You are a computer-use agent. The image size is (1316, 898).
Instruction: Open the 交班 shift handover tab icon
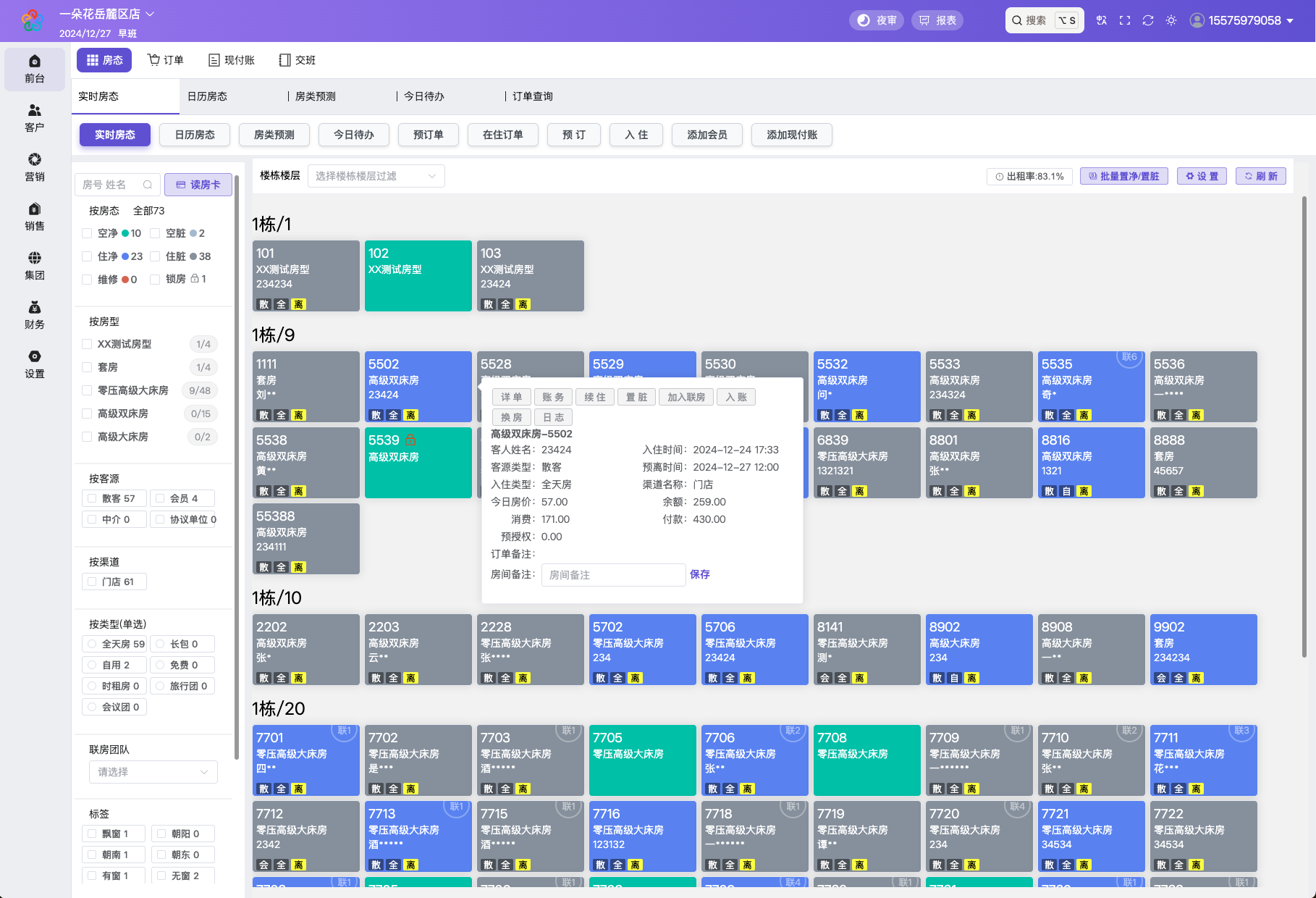[284, 60]
